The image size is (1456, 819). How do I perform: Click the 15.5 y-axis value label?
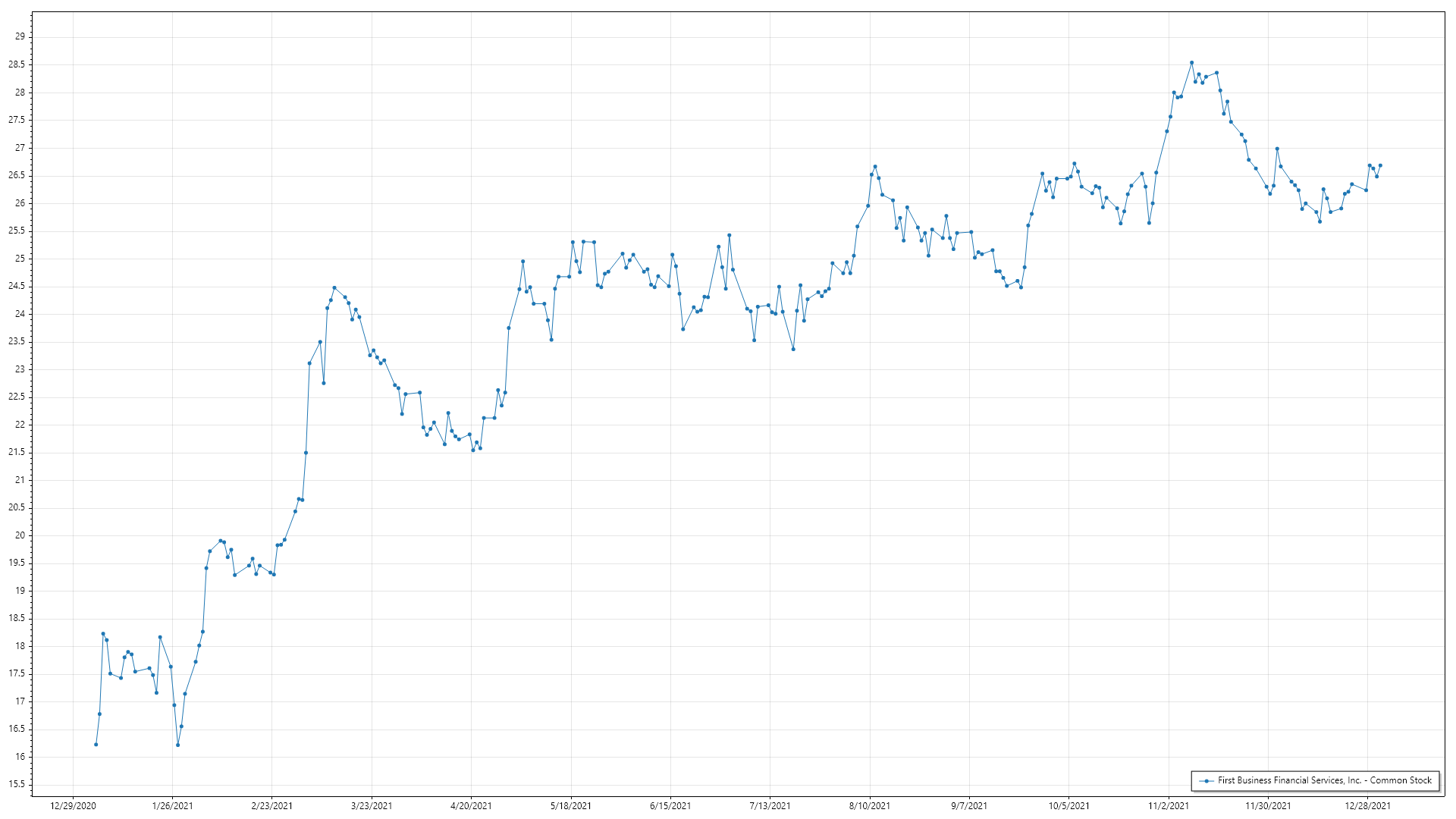click(17, 784)
